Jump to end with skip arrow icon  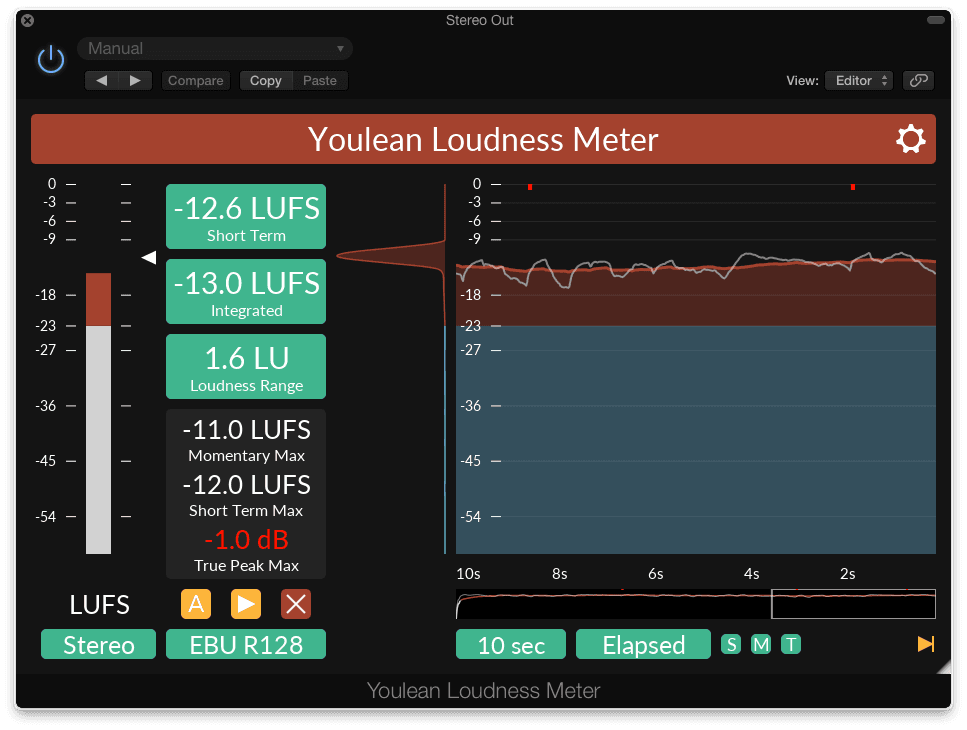point(926,644)
